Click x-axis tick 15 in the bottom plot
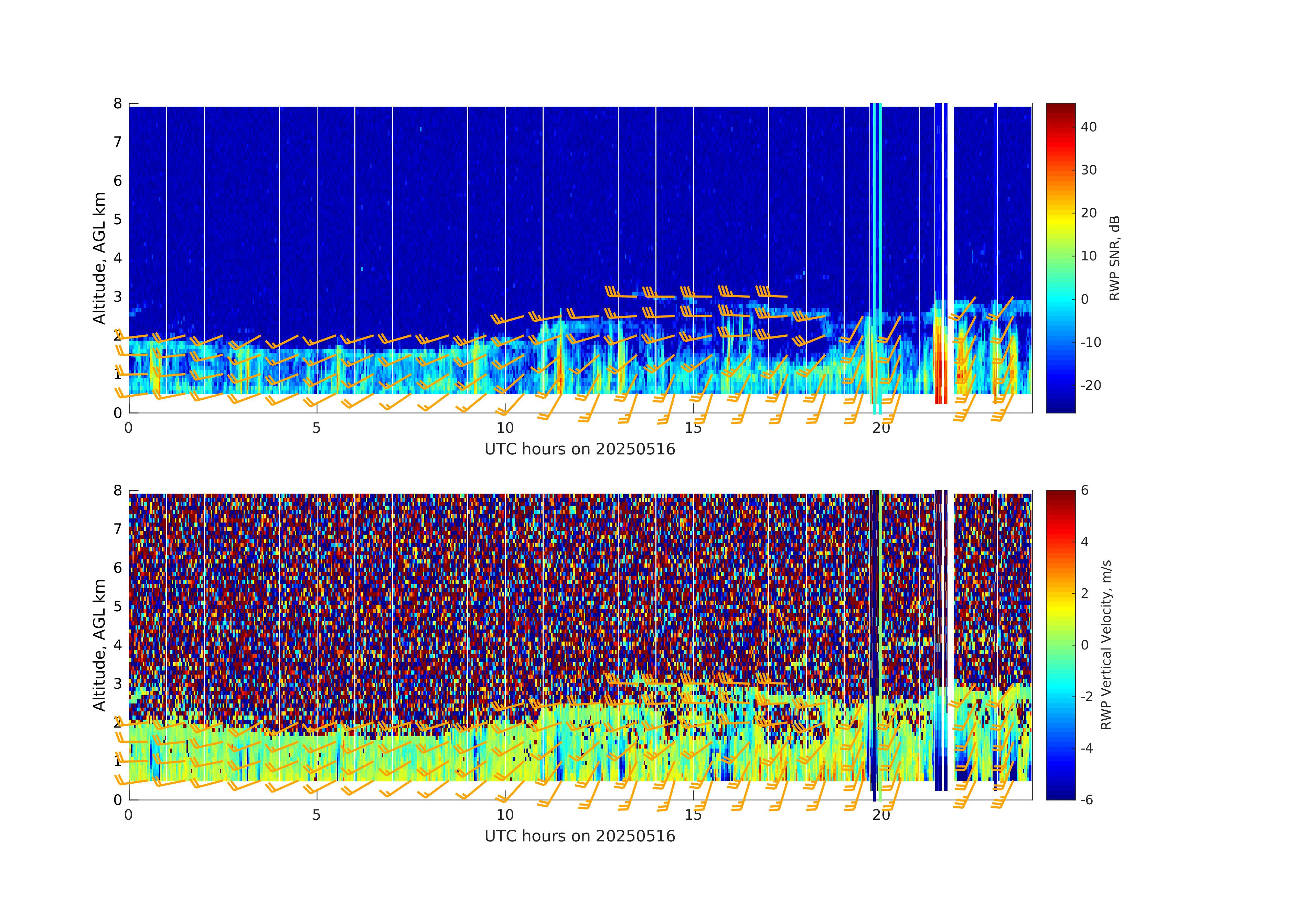Image resolution: width=1316 pixels, height=903 pixels. (693, 815)
